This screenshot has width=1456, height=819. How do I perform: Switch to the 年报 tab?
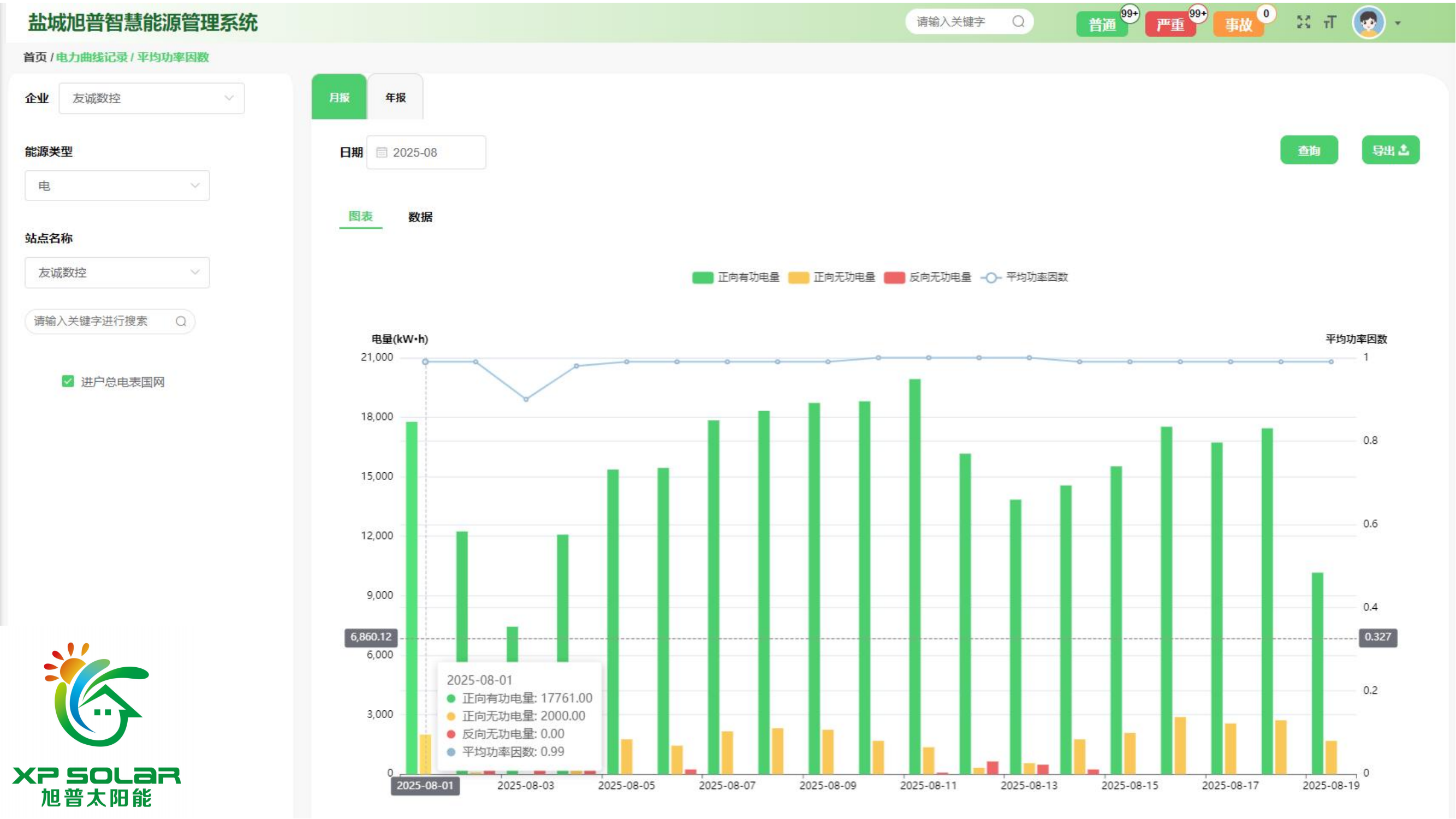[395, 97]
